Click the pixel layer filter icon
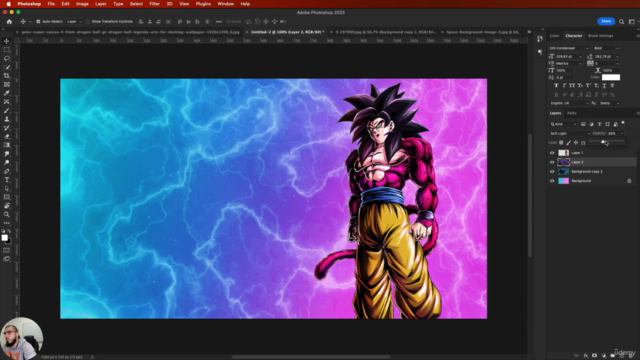640x360 pixels. tap(583, 124)
